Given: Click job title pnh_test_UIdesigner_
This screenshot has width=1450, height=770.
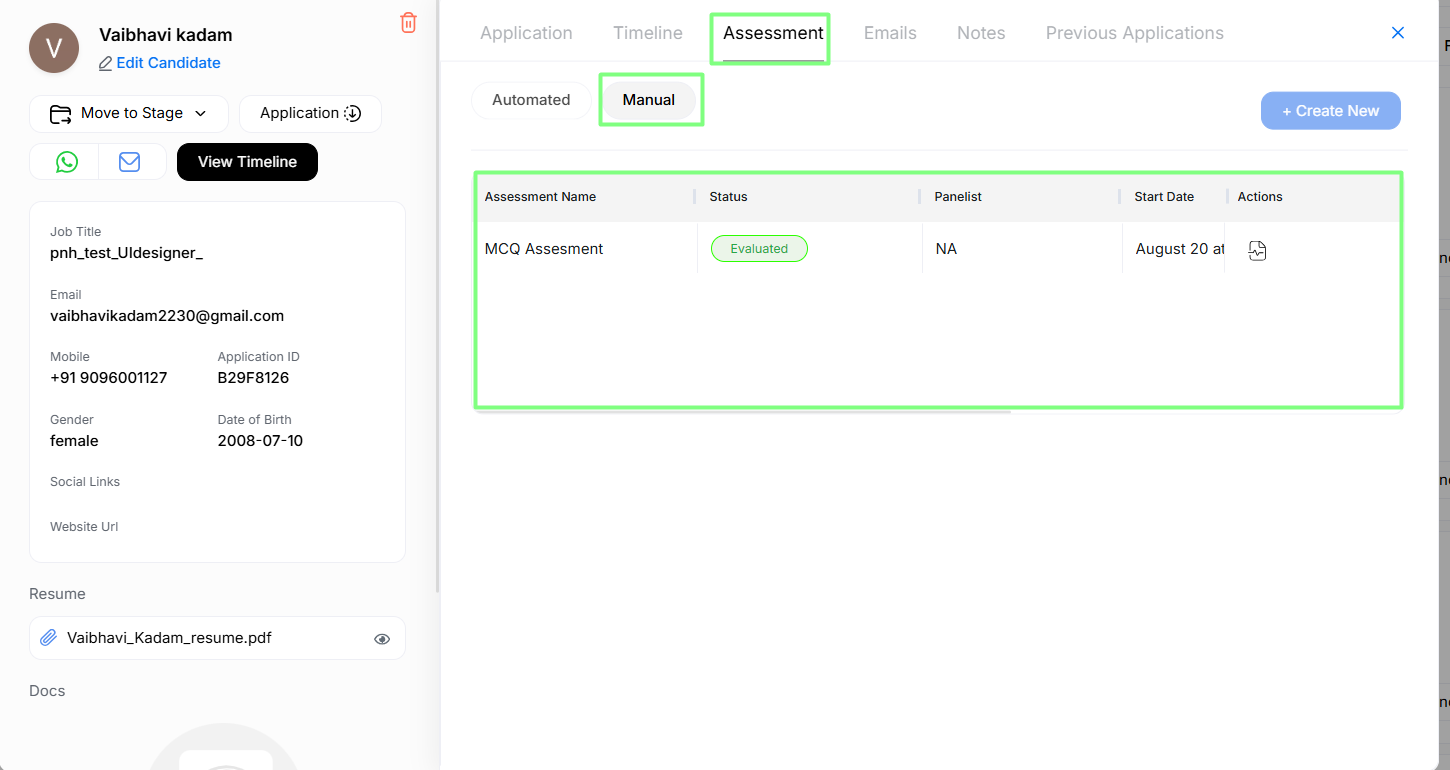Looking at the screenshot, I should pos(126,254).
